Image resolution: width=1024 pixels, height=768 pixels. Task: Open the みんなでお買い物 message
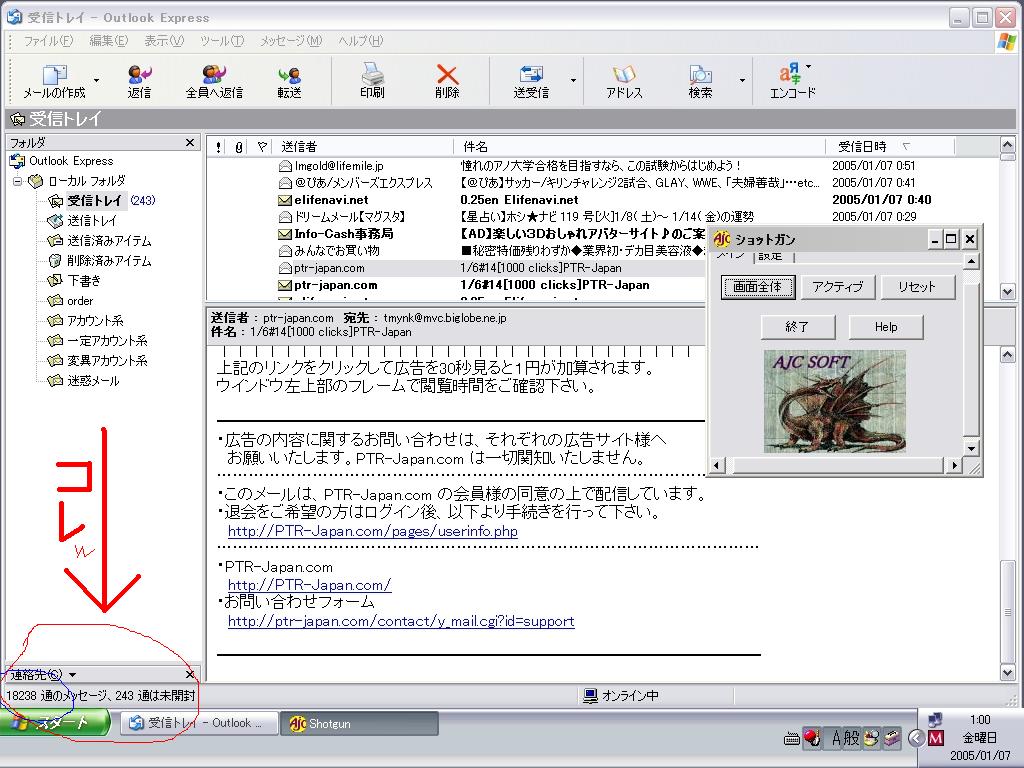coord(457,251)
